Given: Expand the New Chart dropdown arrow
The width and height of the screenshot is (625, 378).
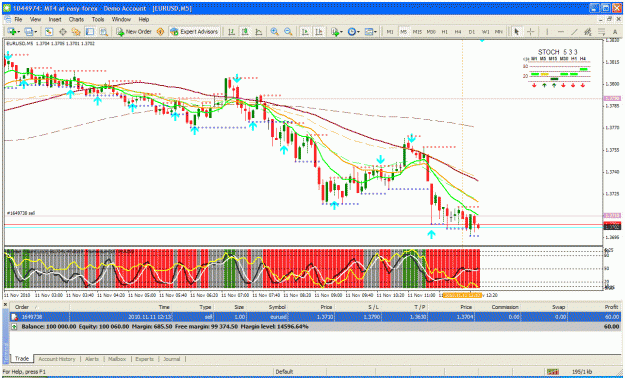Looking at the screenshot, I should pos(19,32).
